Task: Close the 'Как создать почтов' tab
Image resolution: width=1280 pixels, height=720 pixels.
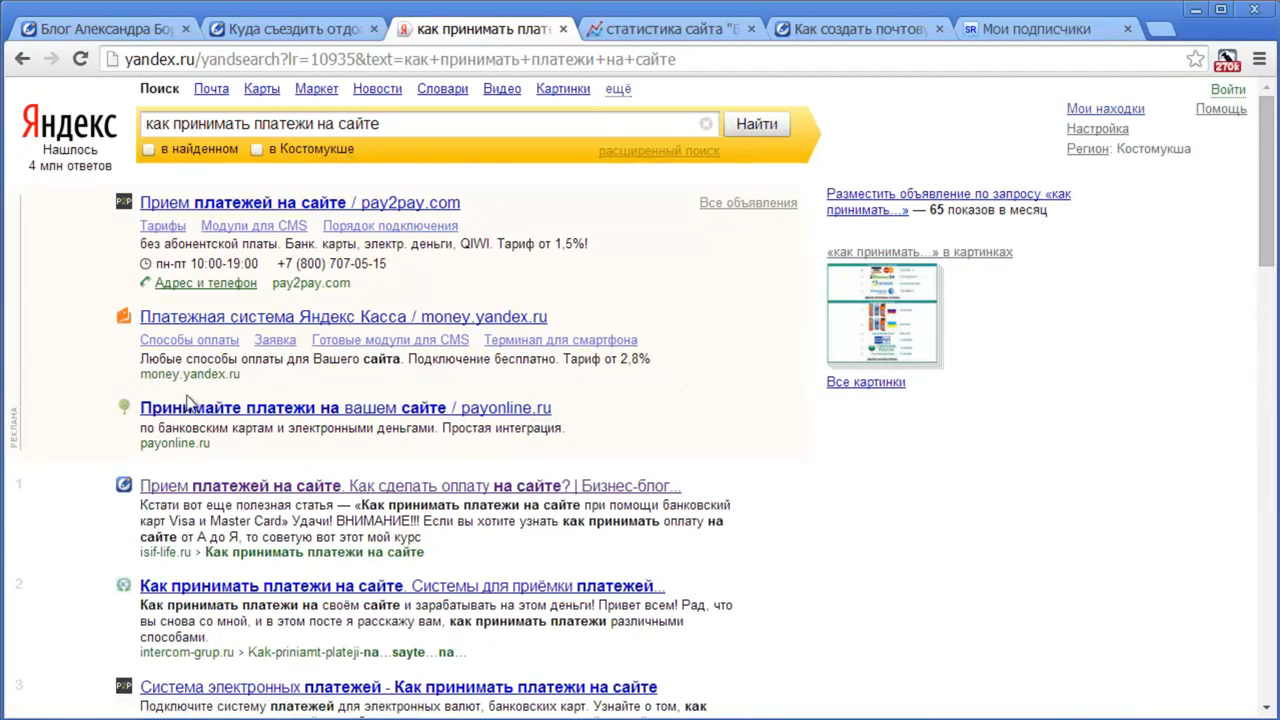Action: (939, 29)
